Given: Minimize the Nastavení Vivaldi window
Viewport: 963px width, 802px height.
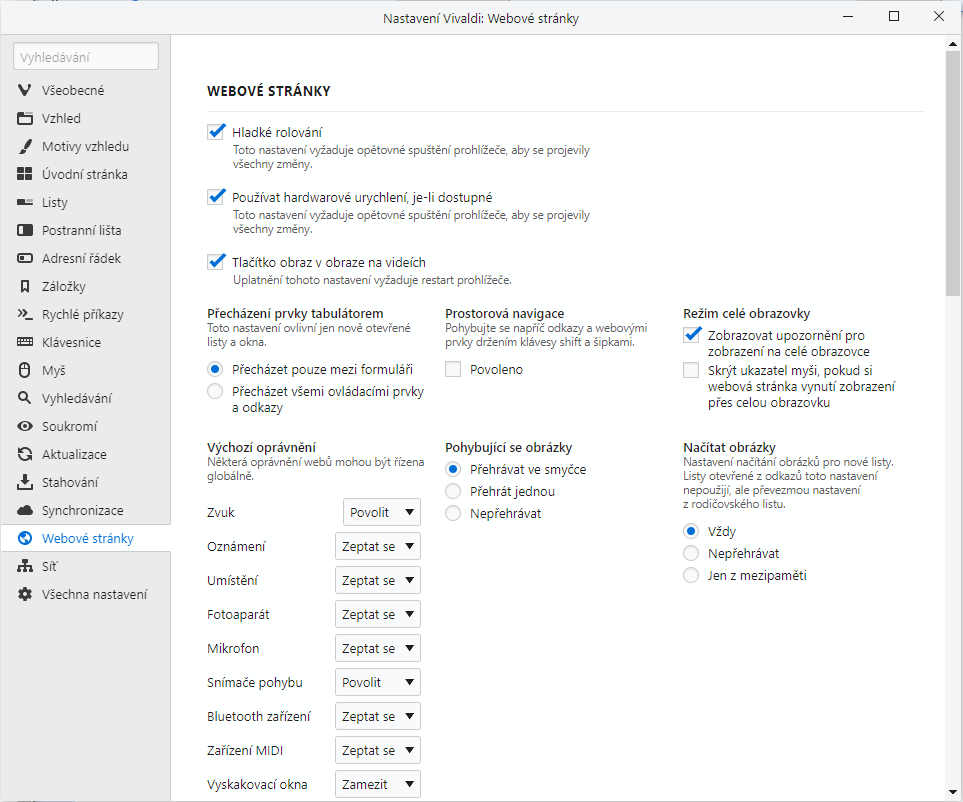Looking at the screenshot, I should tap(848, 17).
